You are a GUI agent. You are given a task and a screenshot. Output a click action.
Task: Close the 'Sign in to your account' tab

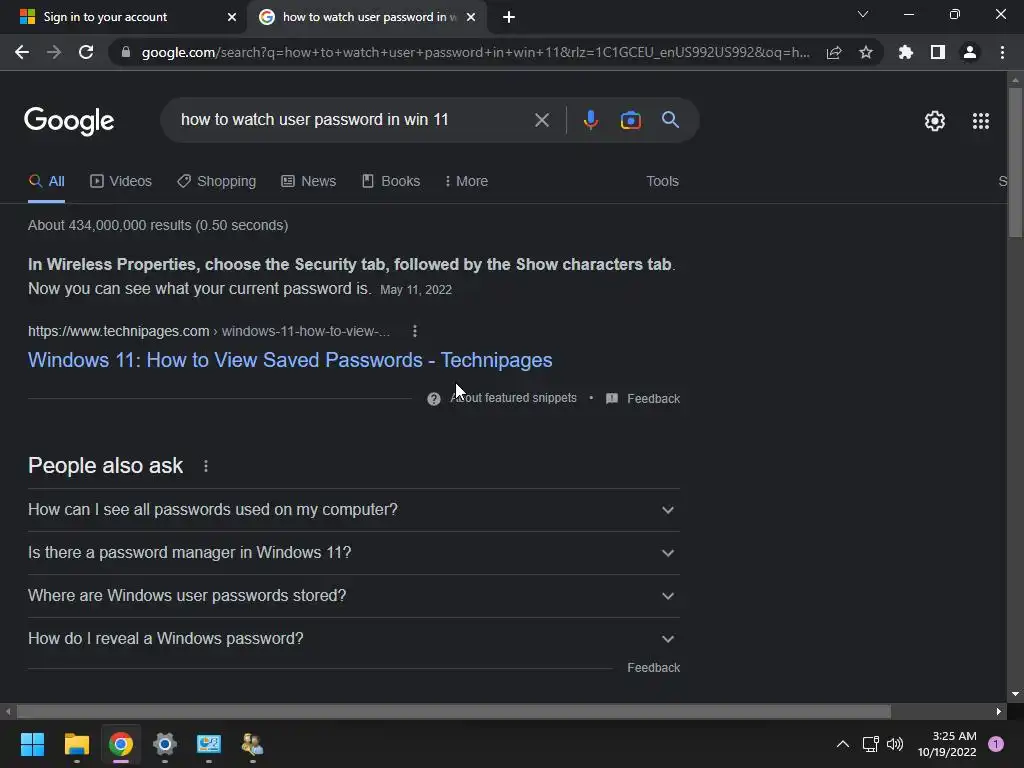232,18
